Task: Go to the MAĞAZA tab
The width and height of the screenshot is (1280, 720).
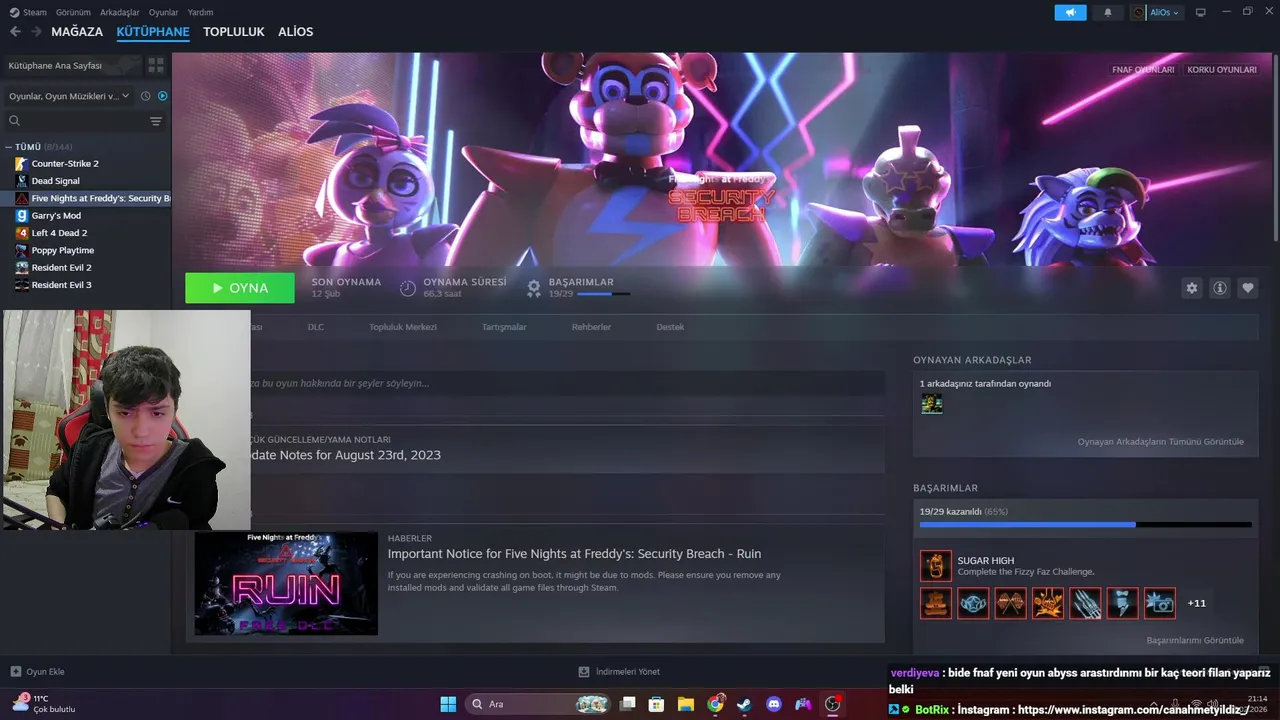Action: pos(77,32)
